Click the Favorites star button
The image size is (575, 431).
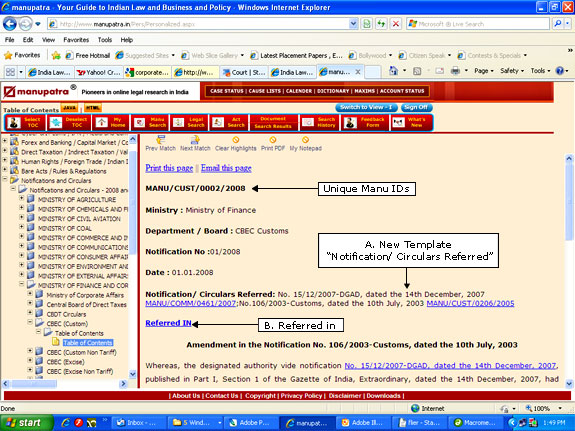tap(22, 55)
